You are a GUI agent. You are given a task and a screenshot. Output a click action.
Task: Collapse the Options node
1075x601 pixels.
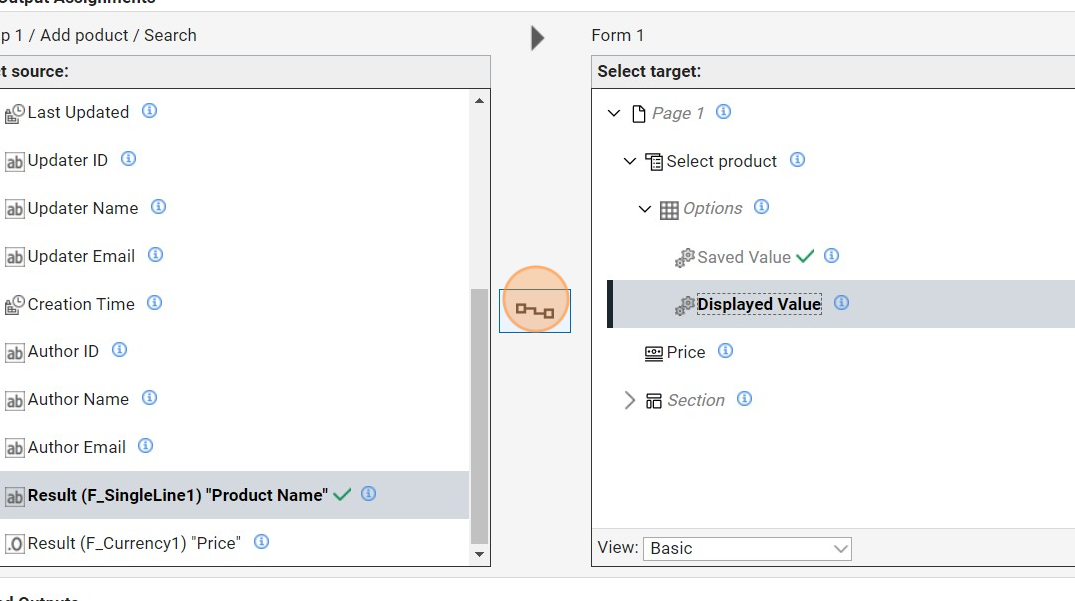click(645, 209)
